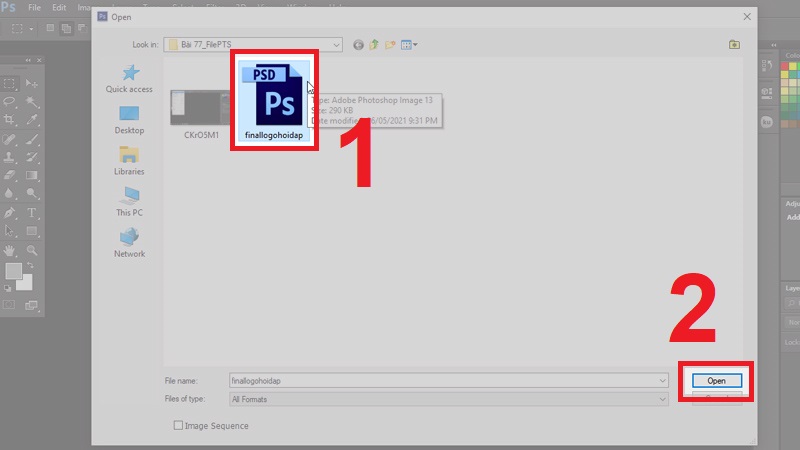Go up one folder level
Image resolution: width=800 pixels, height=450 pixels.
[x=374, y=45]
